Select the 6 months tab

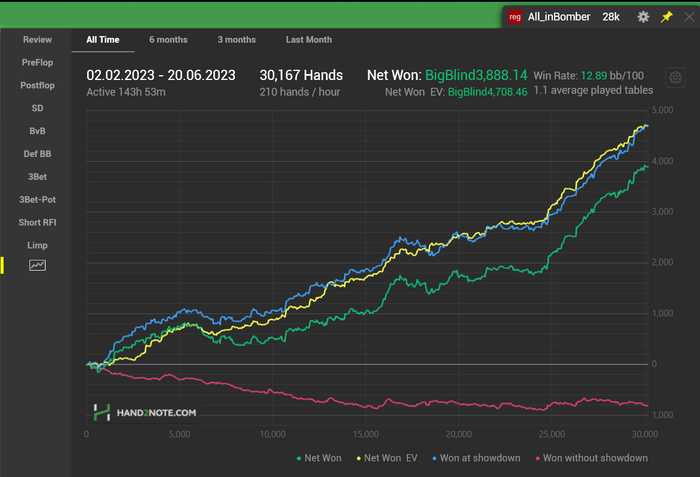[x=168, y=40]
